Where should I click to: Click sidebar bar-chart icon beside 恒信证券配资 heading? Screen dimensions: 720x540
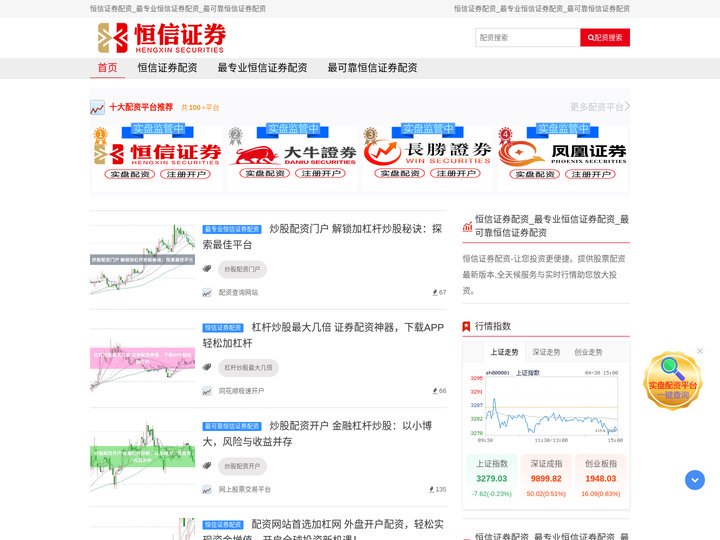tap(467, 226)
